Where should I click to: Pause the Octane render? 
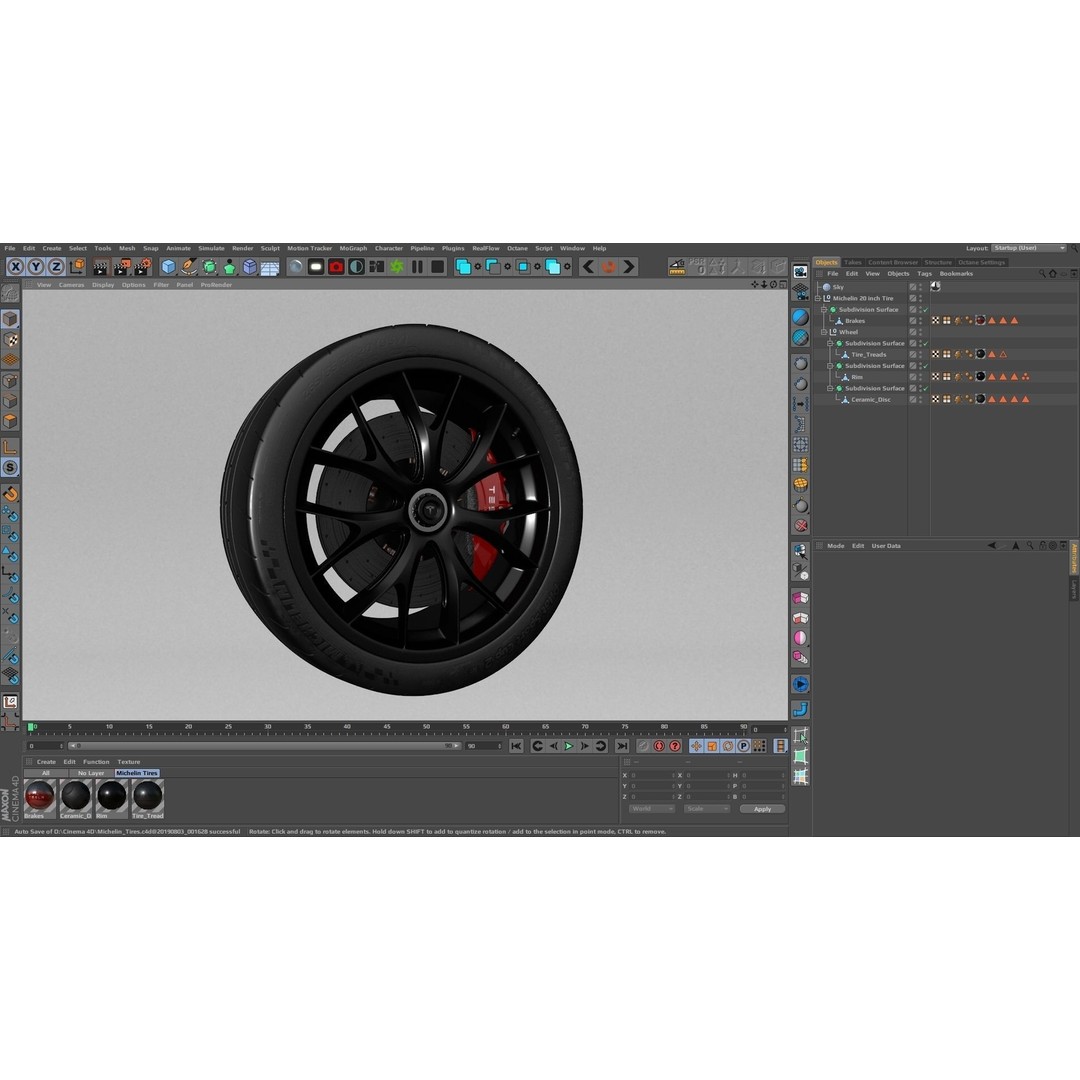[417, 267]
